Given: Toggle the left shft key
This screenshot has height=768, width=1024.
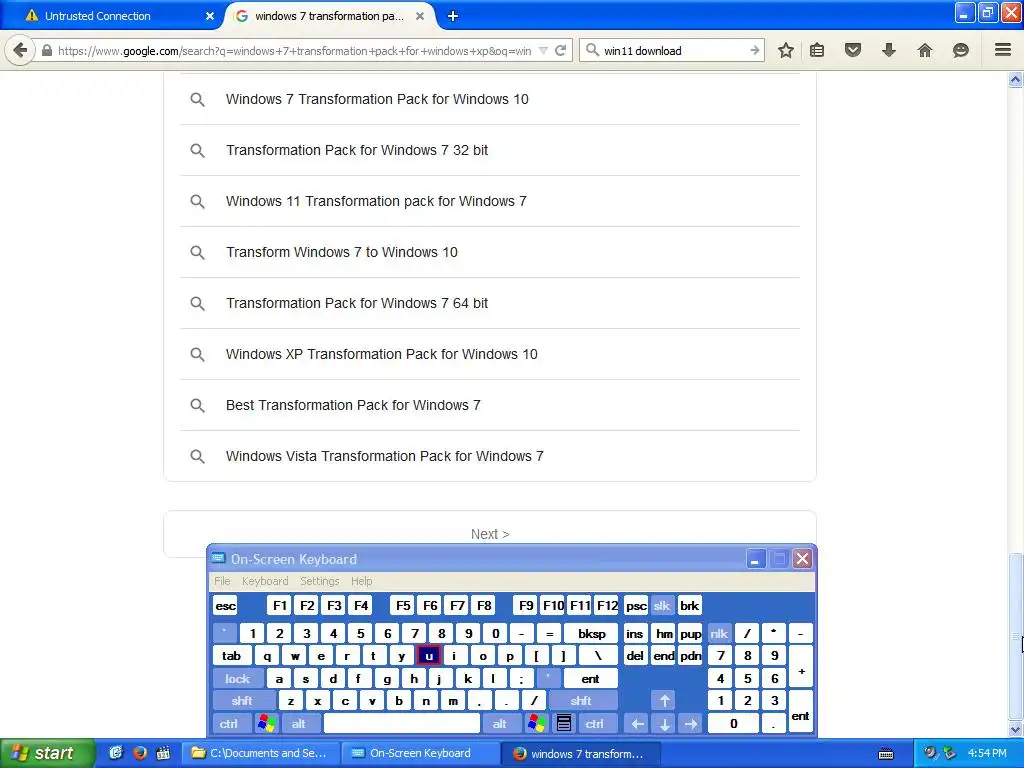Looking at the screenshot, I should (x=242, y=701).
